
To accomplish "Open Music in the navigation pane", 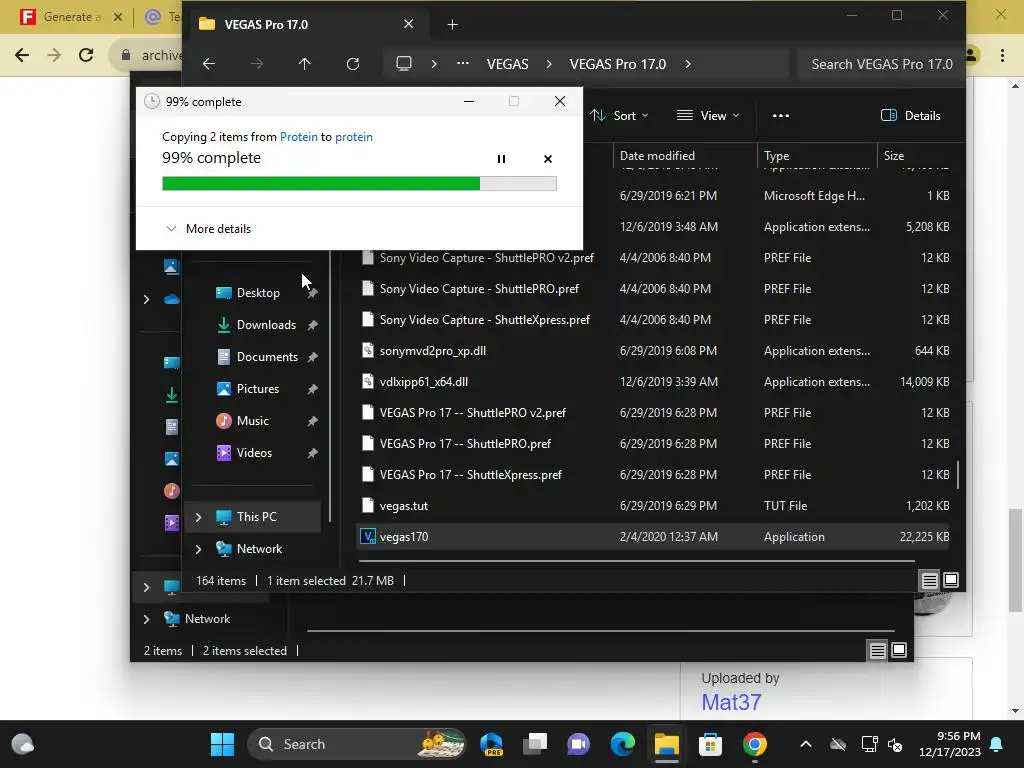I will coord(252,421).
